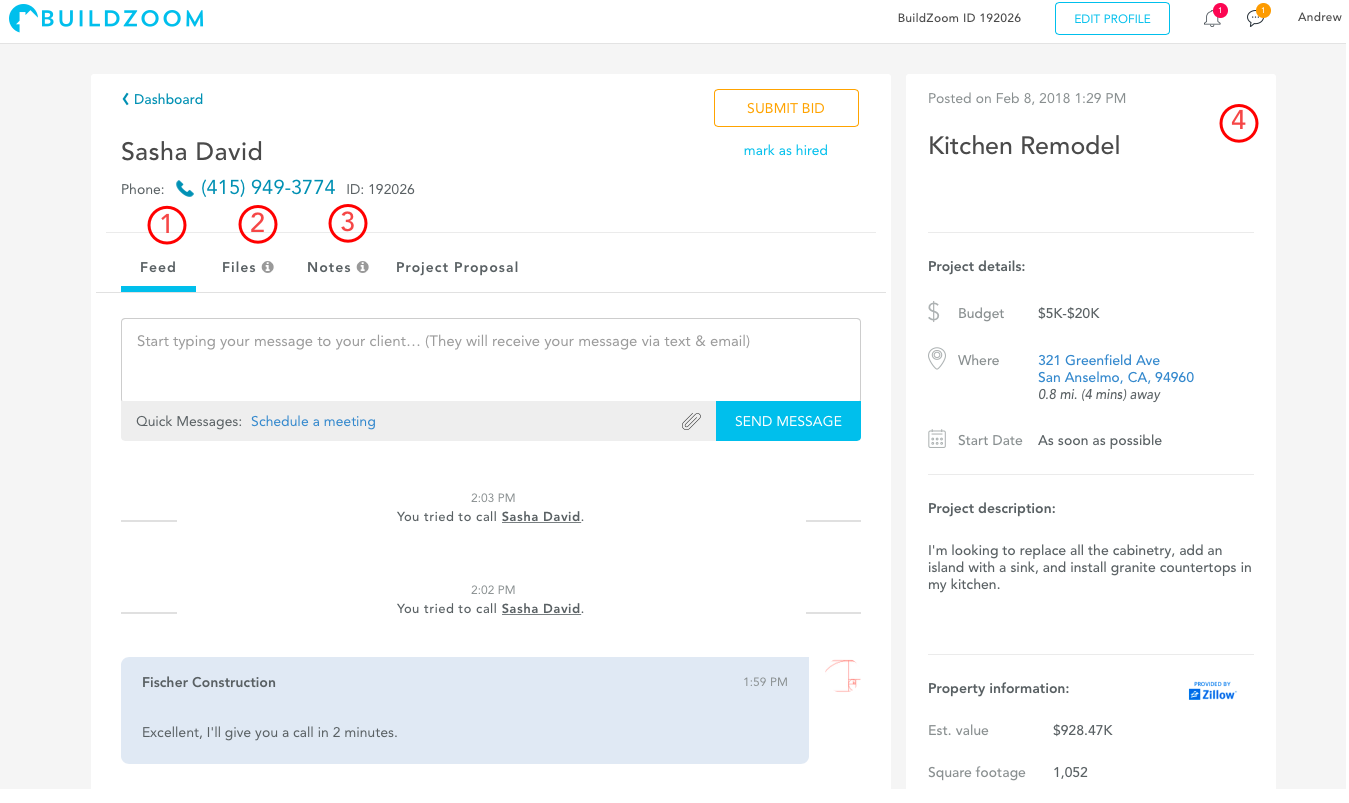Open the Notes tab
The width and height of the screenshot is (1349, 803).
(x=329, y=267)
